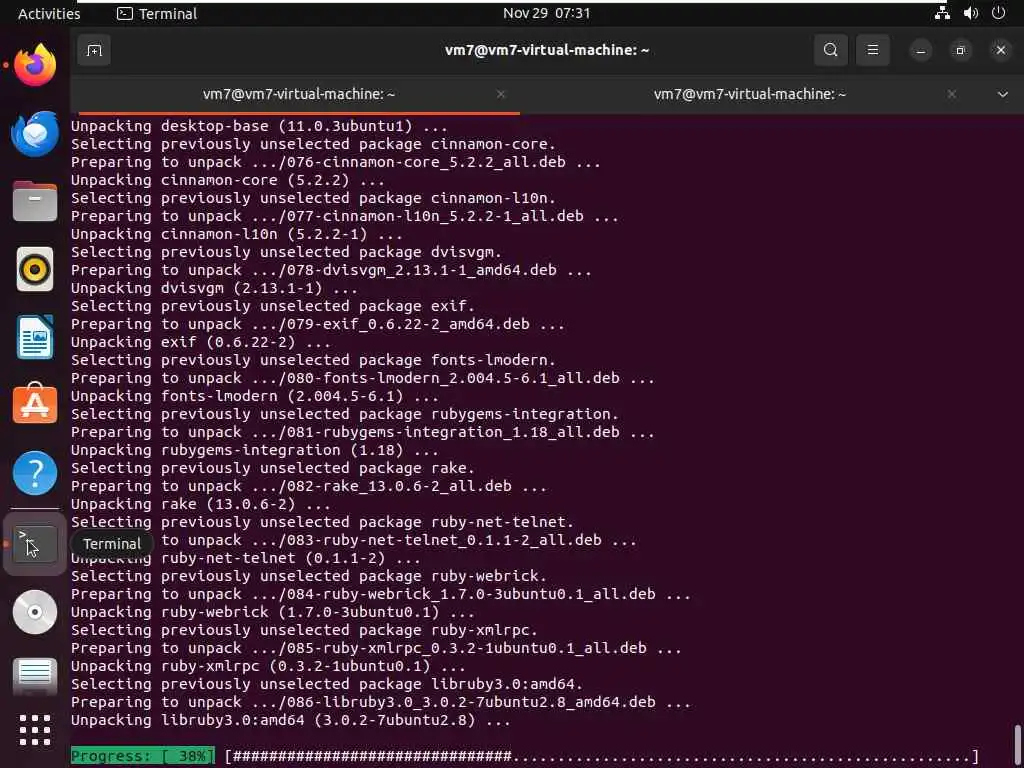
Task: Launch Thunderbird Mail from the dock
Action: (35, 133)
